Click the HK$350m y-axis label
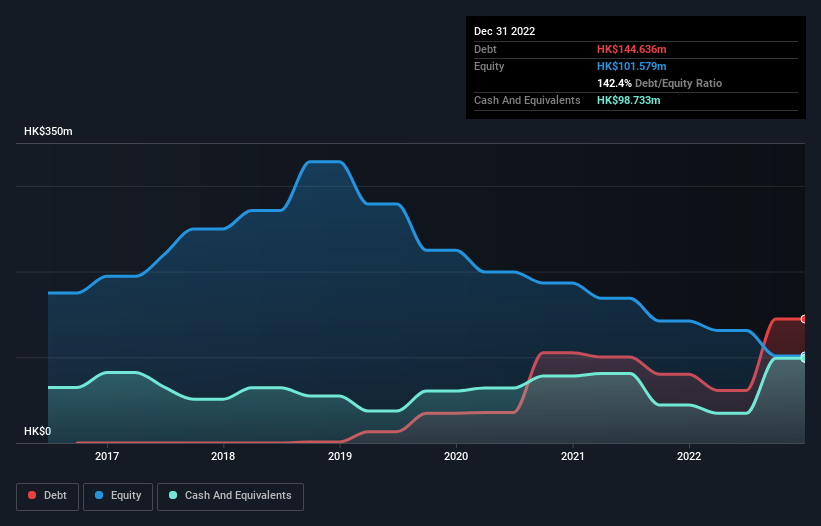The image size is (821, 526). pyautogui.click(x=48, y=131)
